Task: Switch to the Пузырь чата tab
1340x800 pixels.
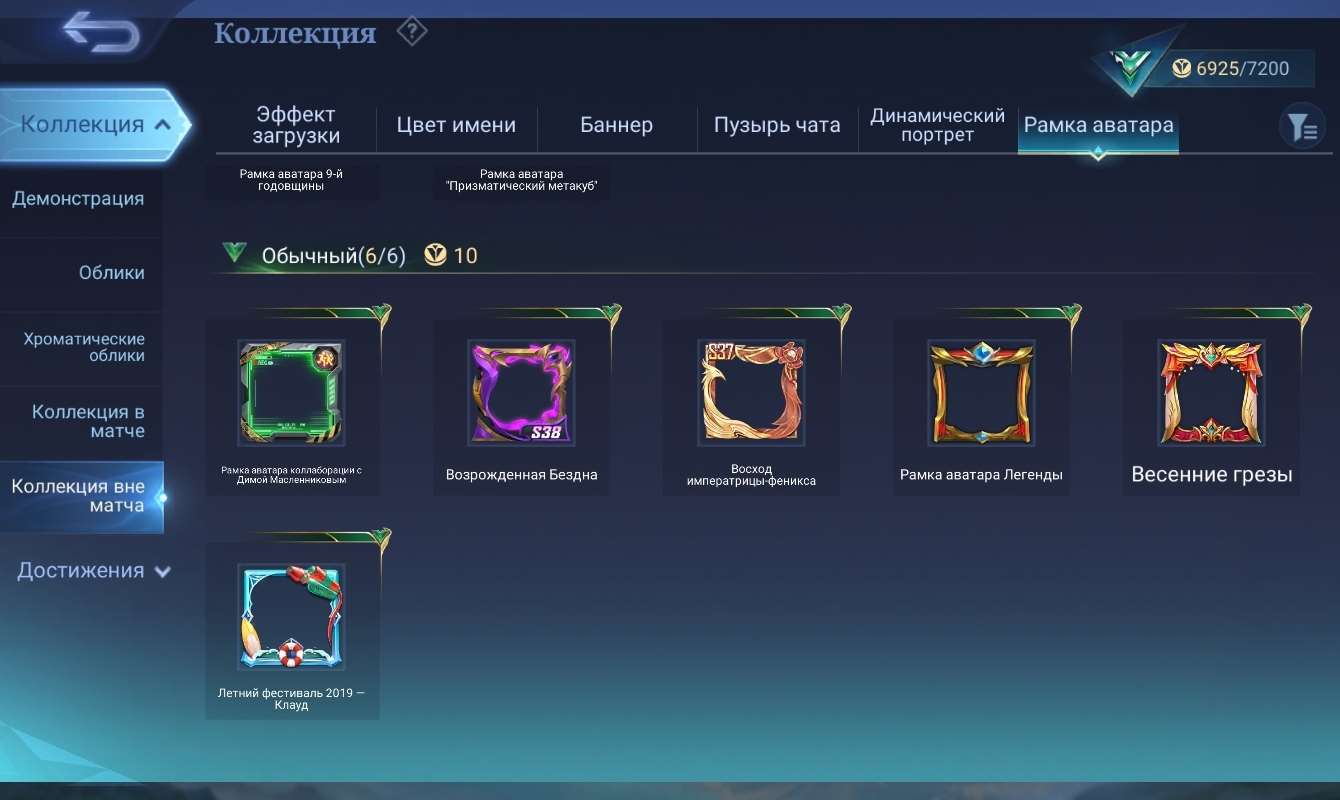Action: tap(777, 125)
